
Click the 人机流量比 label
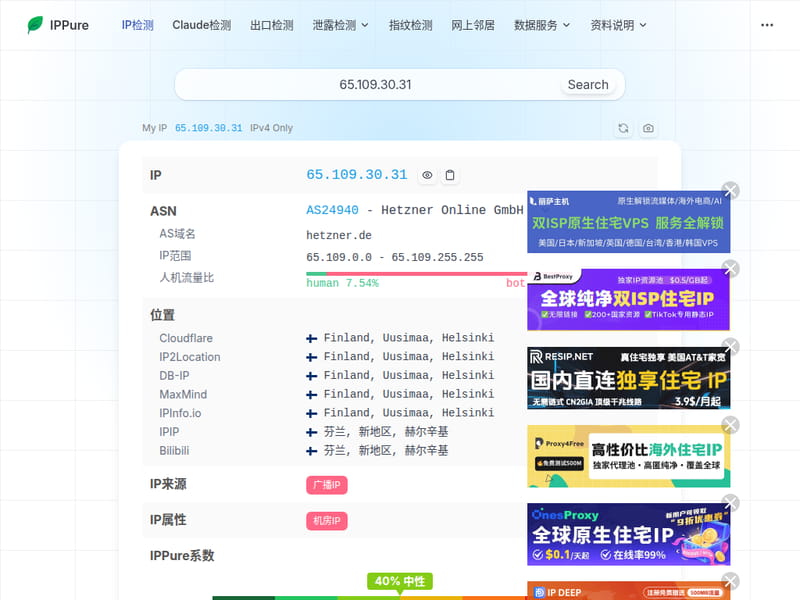tap(187, 278)
